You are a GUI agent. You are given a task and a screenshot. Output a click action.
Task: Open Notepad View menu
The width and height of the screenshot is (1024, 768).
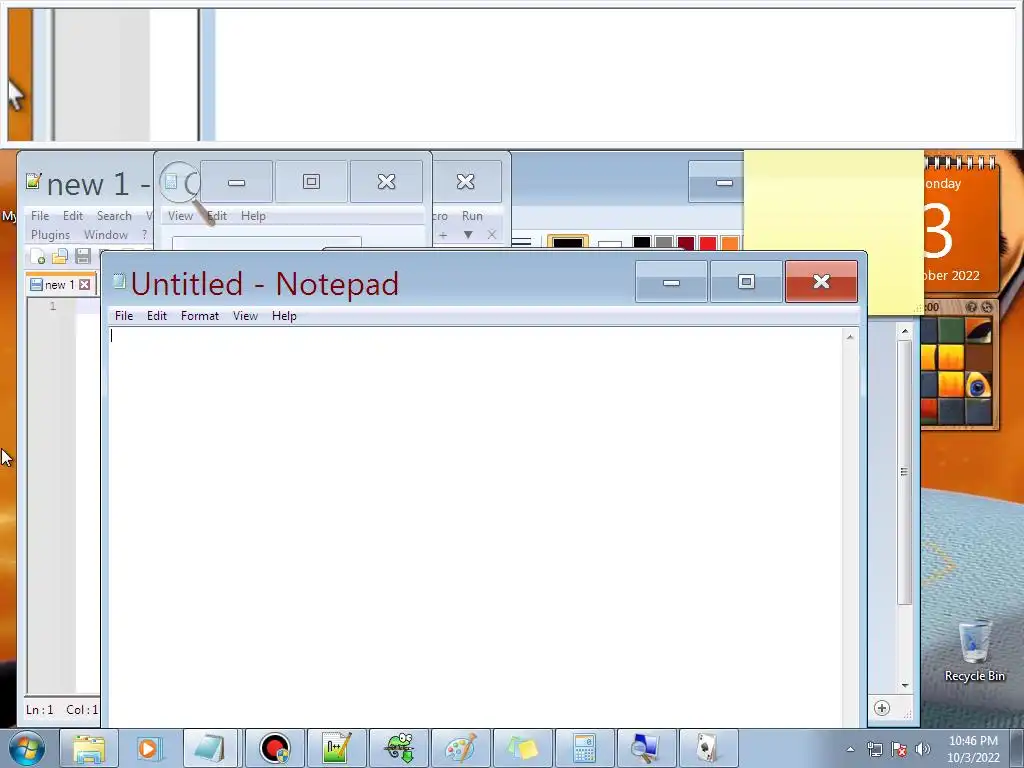click(246, 315)
